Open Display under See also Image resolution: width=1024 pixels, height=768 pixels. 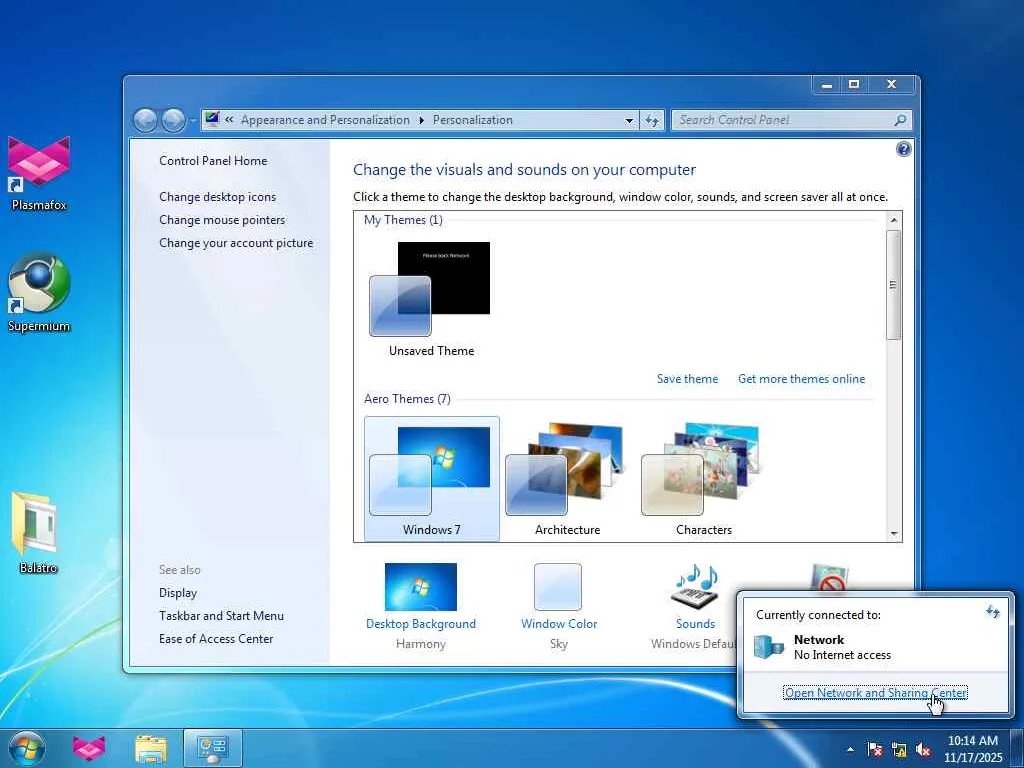coord(178,593)
